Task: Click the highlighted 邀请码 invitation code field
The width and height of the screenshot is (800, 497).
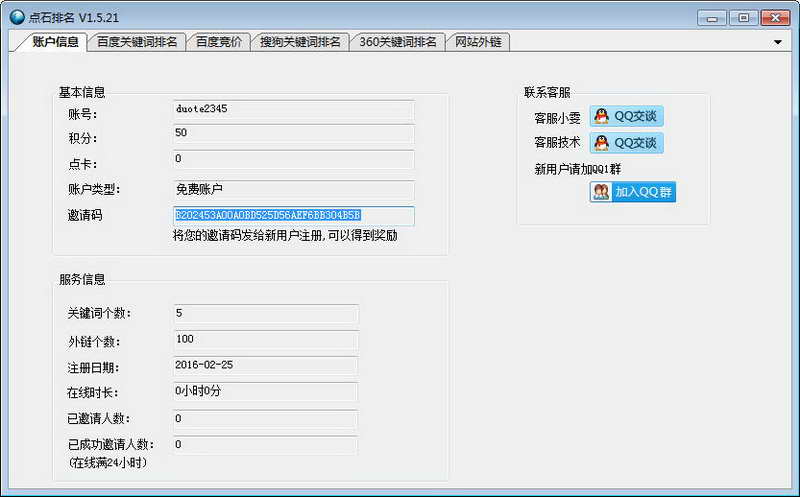Action: click(x=293, y=216)
